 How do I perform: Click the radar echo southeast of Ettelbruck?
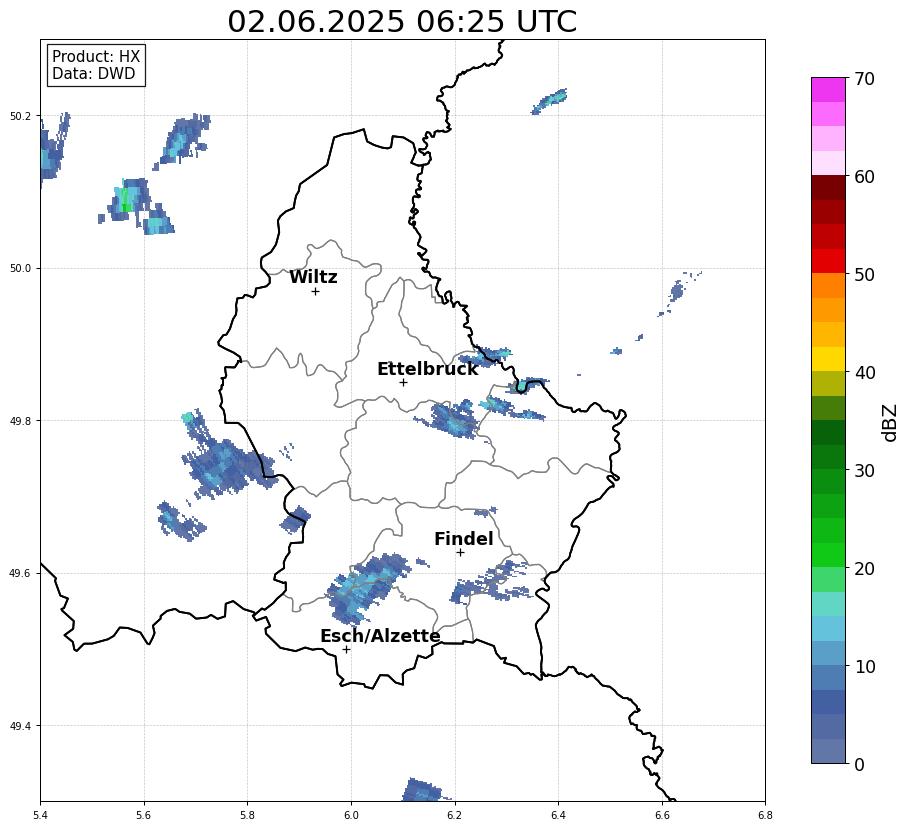[452, 419]
